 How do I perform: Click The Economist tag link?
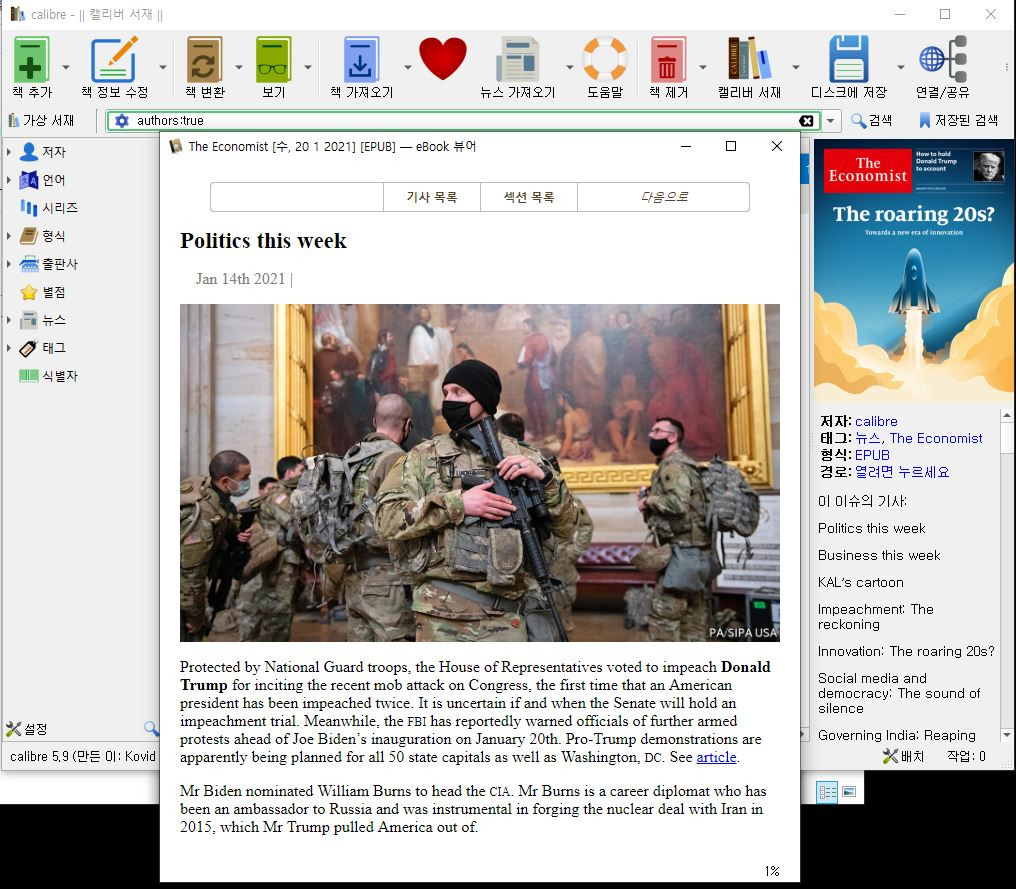(x=936, y=438)
